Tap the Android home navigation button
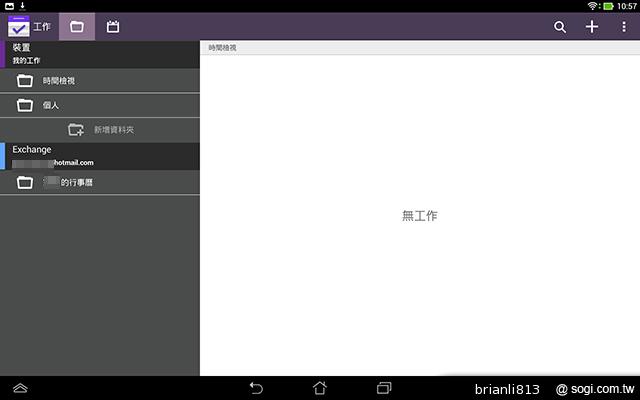The height and width of the screenshot is (400, 640). (x=320, y=388)
